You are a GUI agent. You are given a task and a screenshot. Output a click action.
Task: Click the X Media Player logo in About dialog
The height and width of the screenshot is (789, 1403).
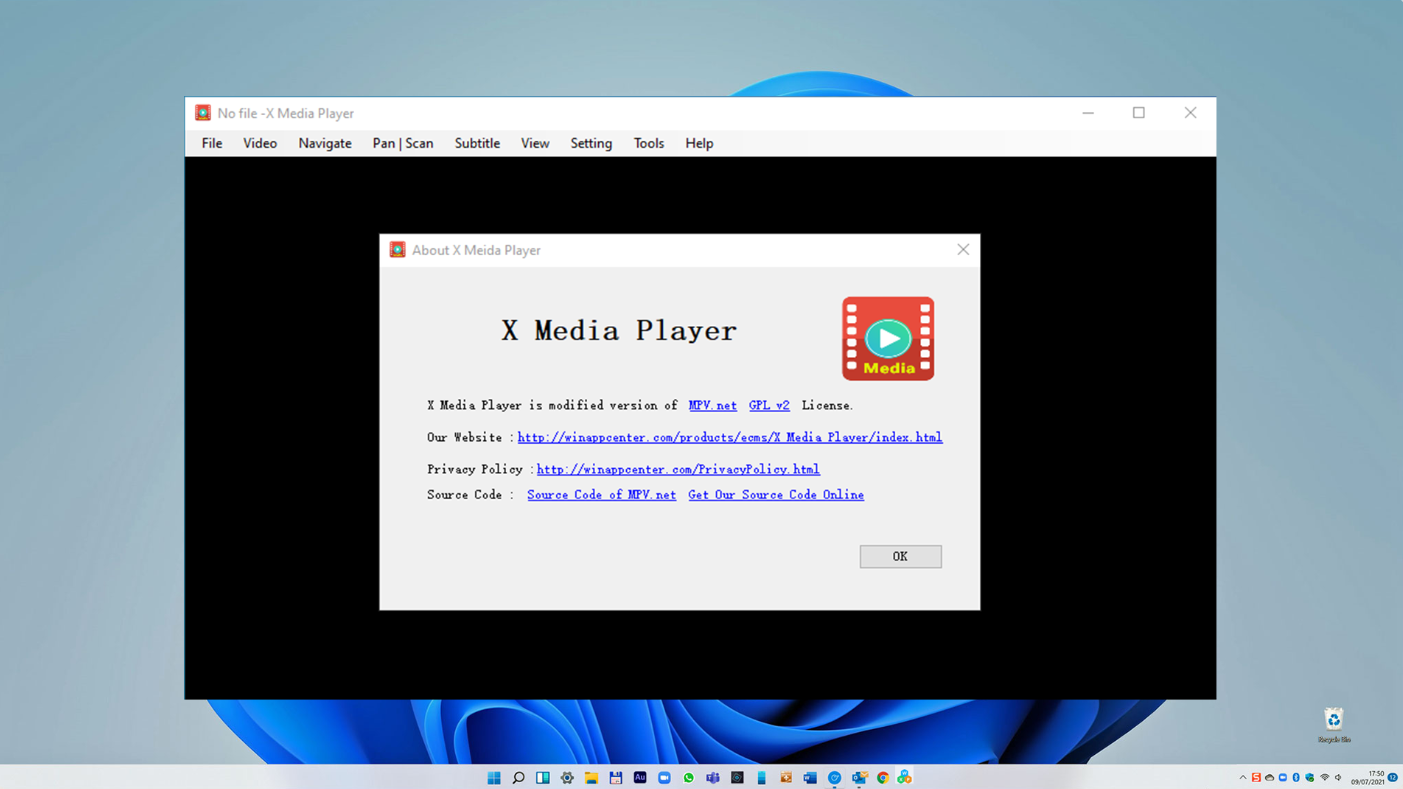click(887, 338)
